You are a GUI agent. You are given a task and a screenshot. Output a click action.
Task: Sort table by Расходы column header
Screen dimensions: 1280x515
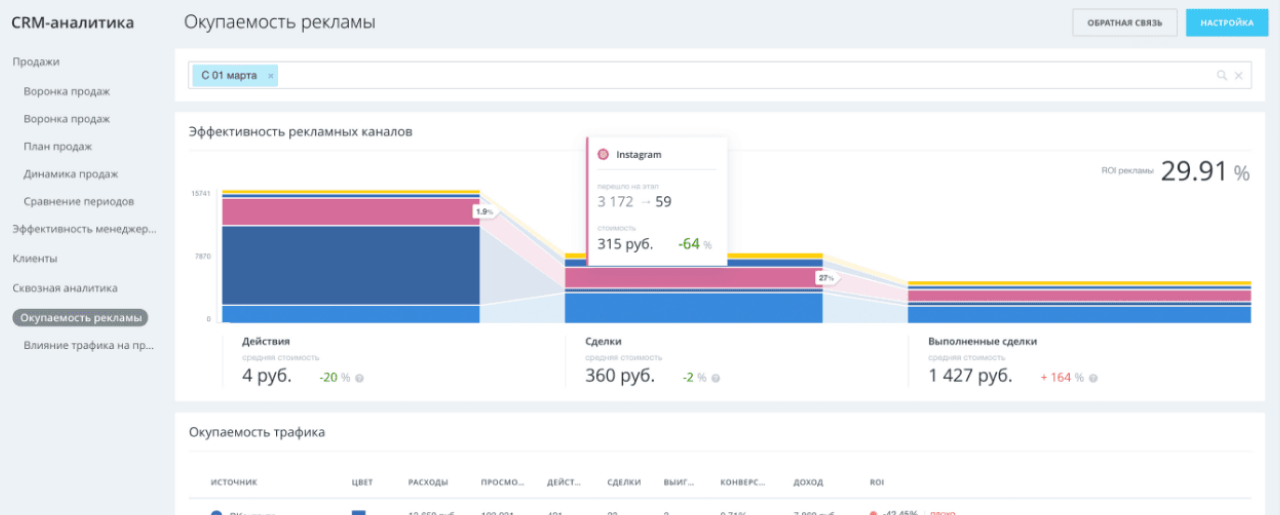(x=428, y=482)
